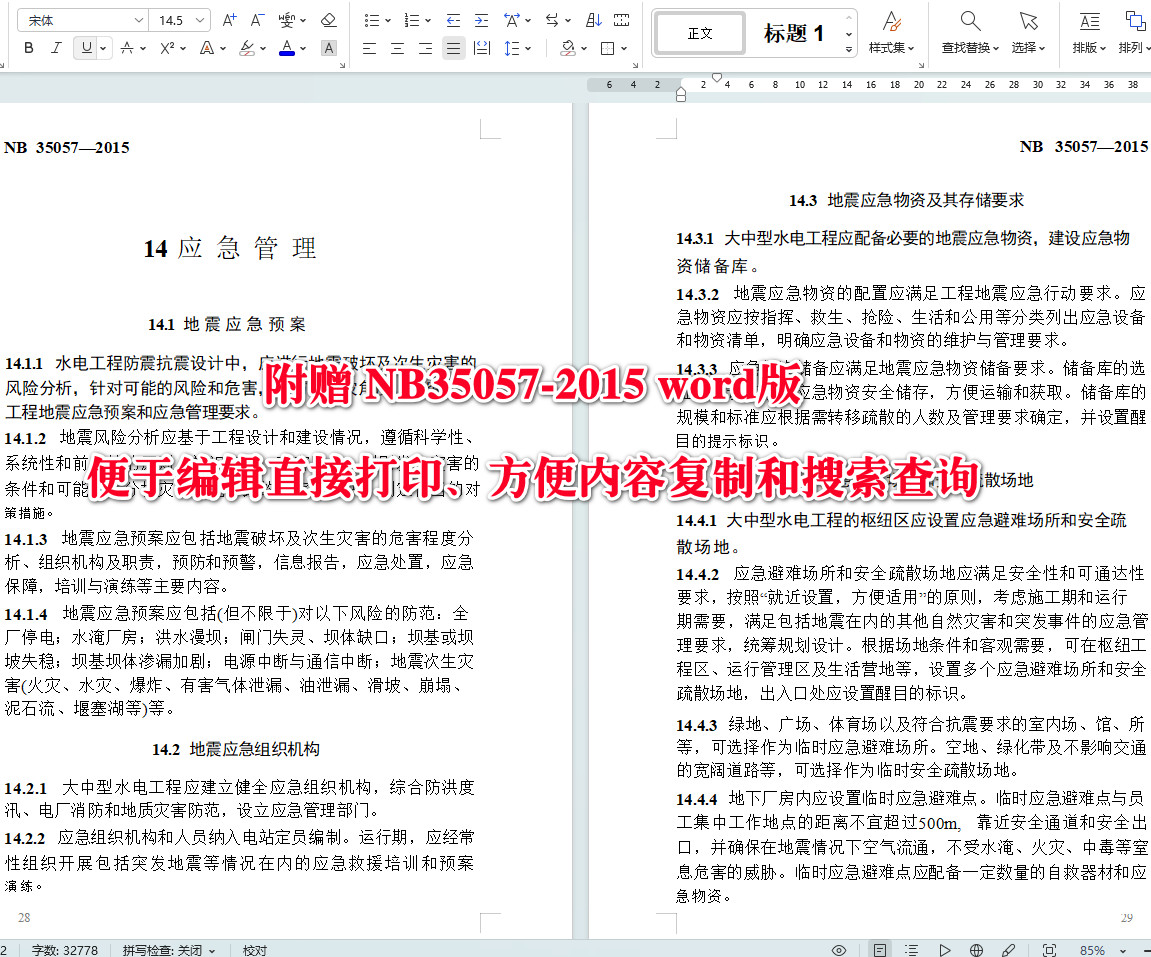
Task: Click the first-line indent ruler marker
Action: (x=717, y=76)
